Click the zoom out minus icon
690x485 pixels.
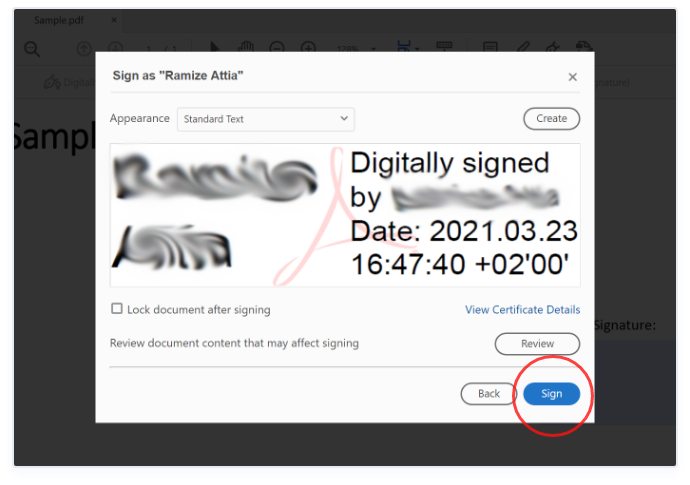(277, 47)
